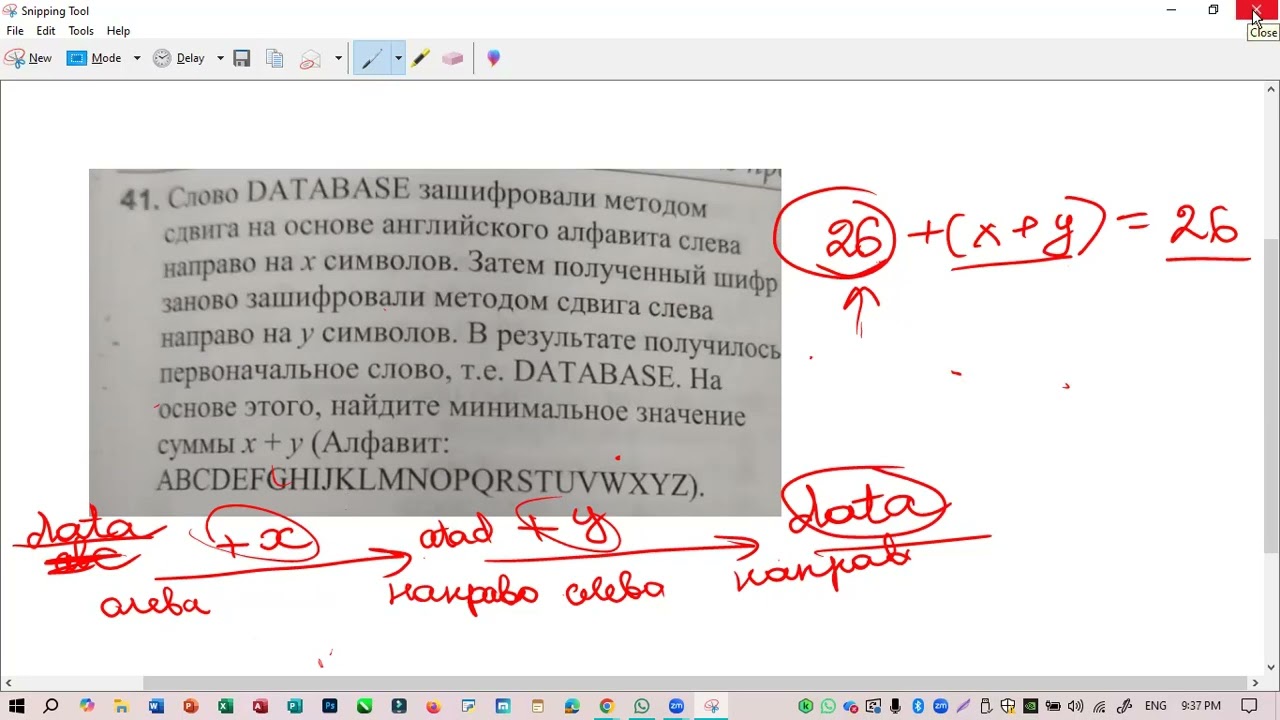Open the Delay dropdown arrow

tap(220, 58)
